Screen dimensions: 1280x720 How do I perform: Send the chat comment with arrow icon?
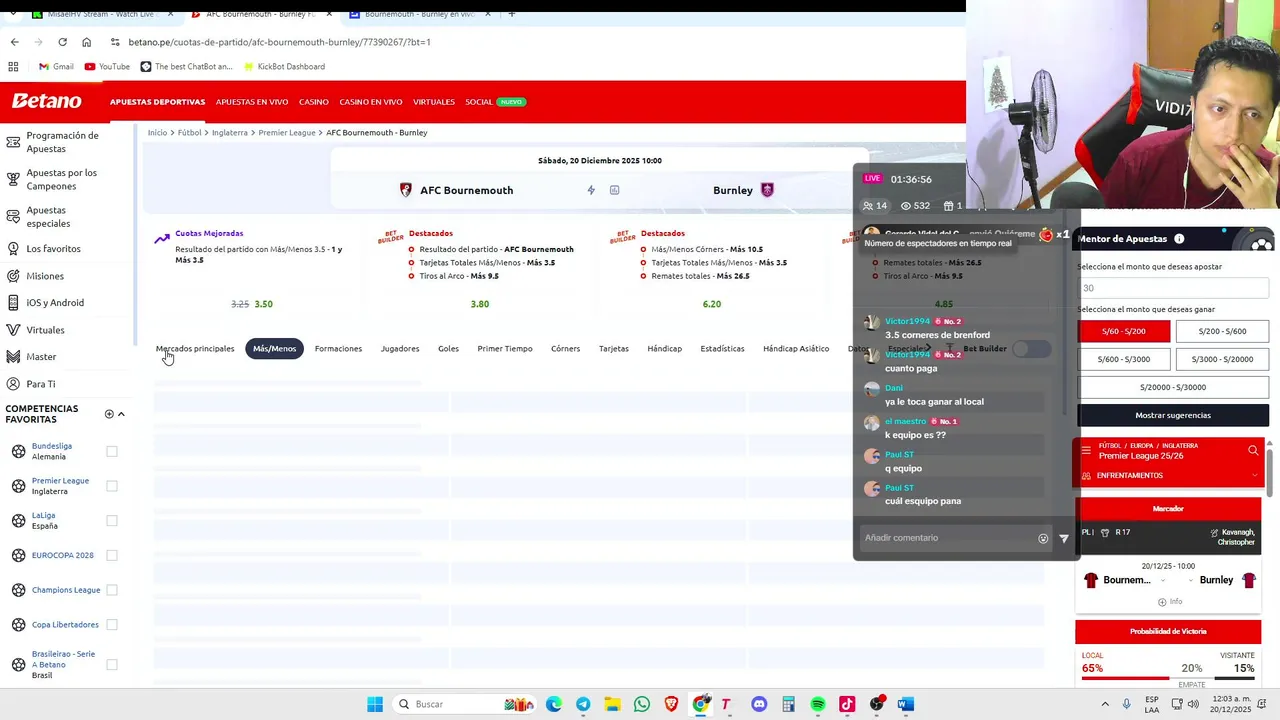pyautogui.click(x=1064, y=538)
